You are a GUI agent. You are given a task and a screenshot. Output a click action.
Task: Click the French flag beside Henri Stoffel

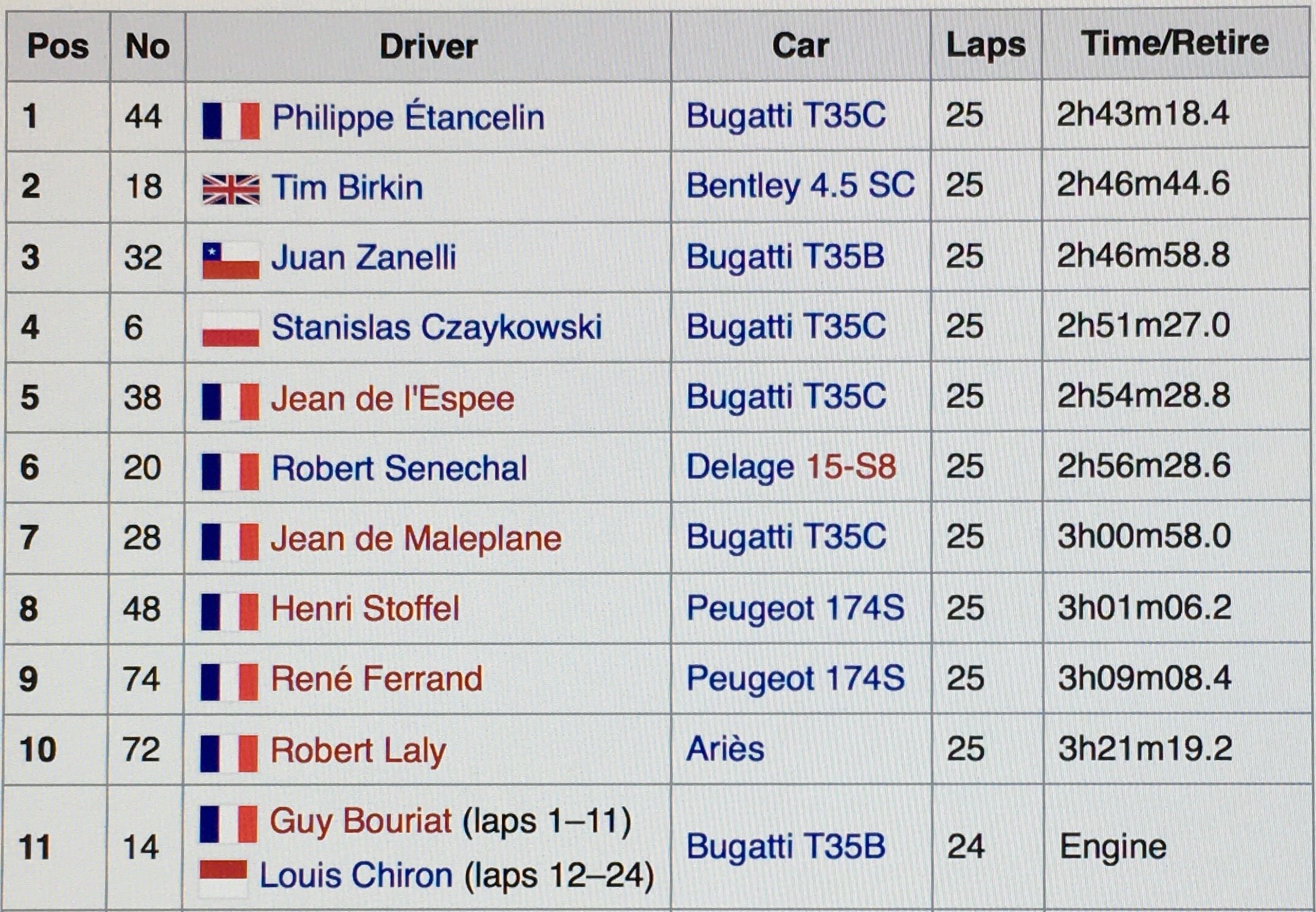(230, 612)
